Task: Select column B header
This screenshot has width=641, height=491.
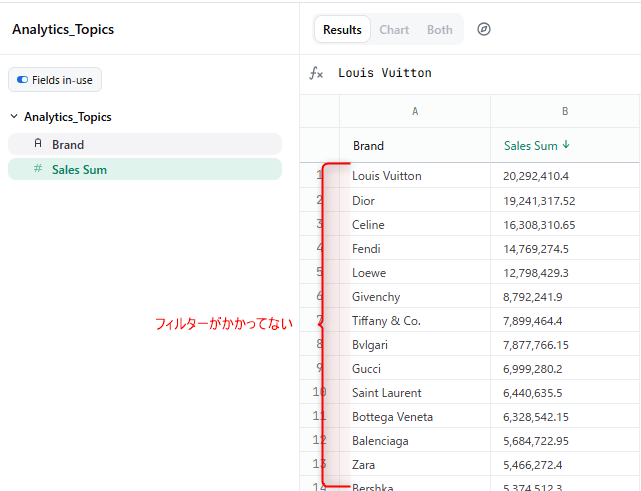Action: click(565, 111)
